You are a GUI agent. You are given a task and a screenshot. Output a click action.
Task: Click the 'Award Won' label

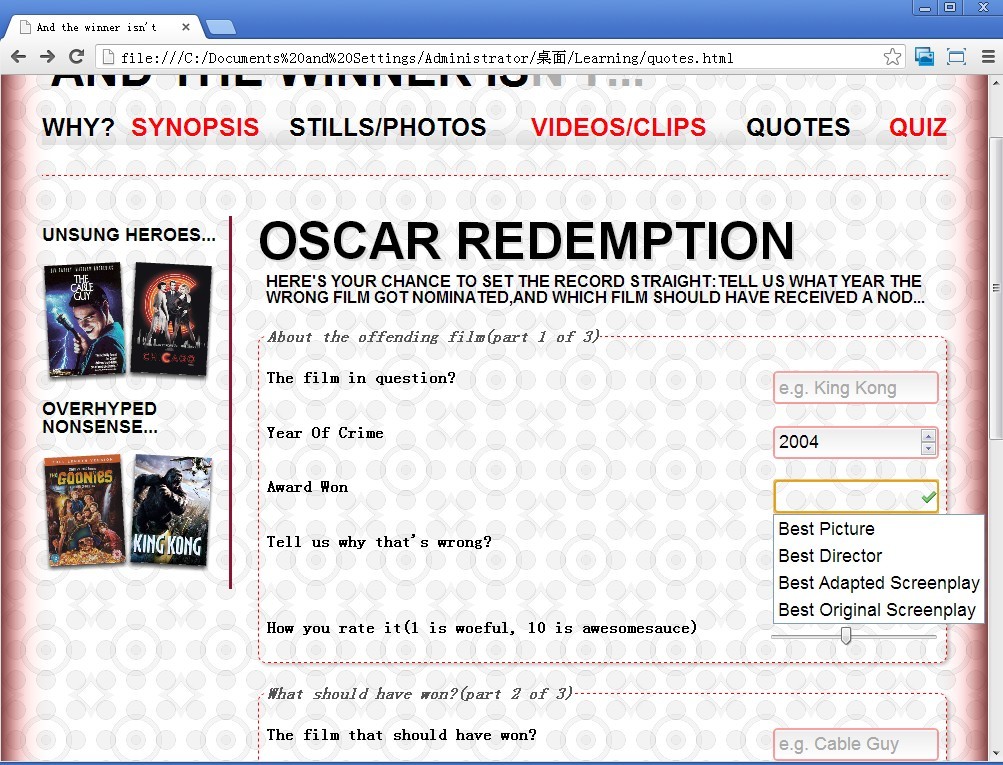[308, 487]
